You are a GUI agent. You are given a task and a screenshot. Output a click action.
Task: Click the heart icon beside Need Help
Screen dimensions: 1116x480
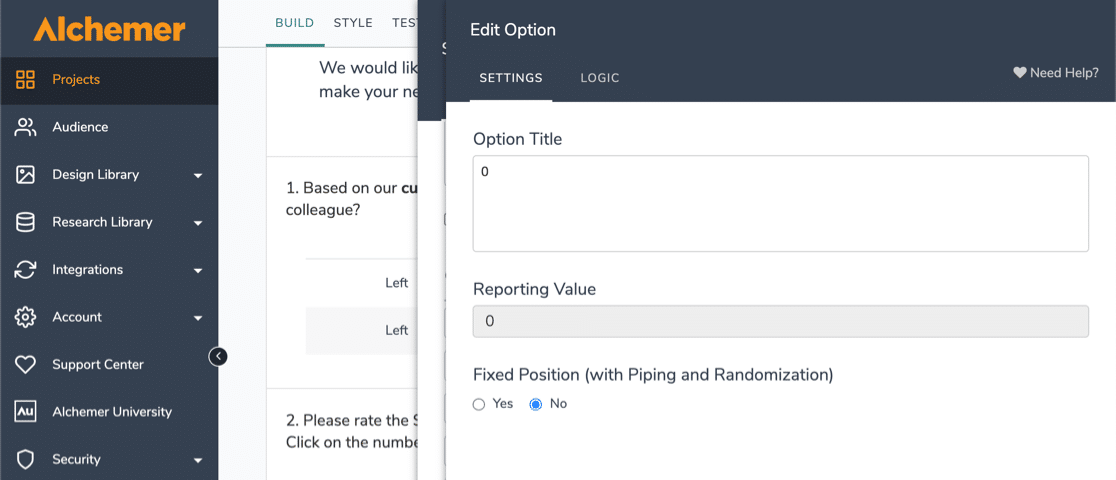click(x=1019, y=73)
